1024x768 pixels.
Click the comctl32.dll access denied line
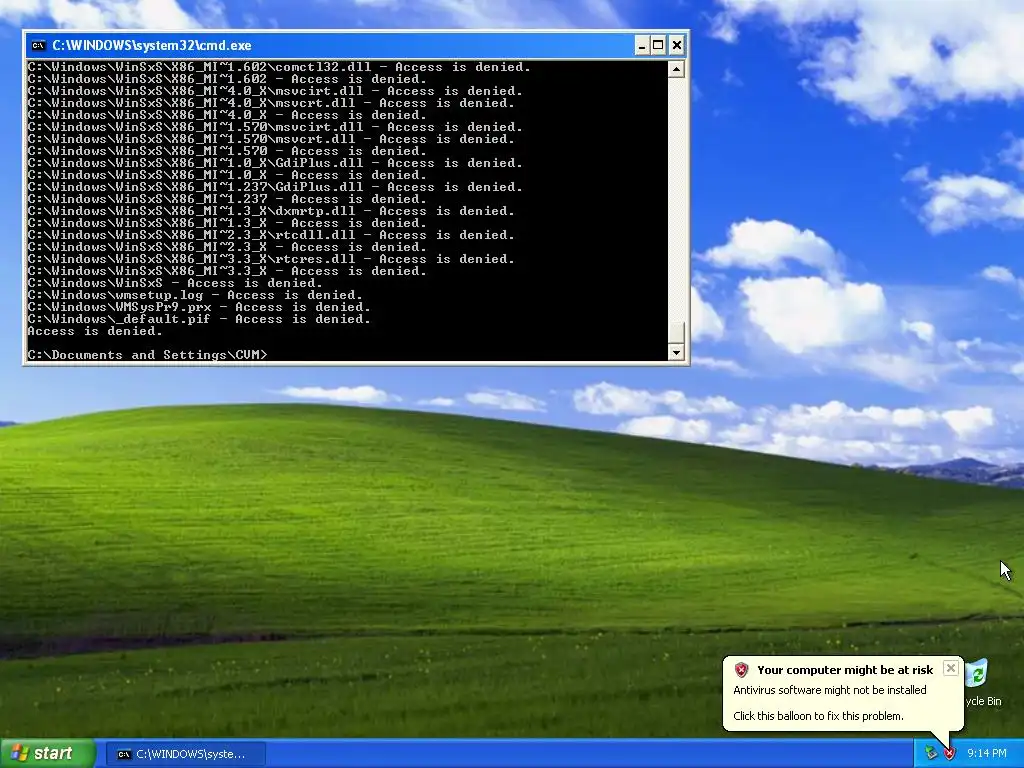pyautogui.click(x=279, y=67)
